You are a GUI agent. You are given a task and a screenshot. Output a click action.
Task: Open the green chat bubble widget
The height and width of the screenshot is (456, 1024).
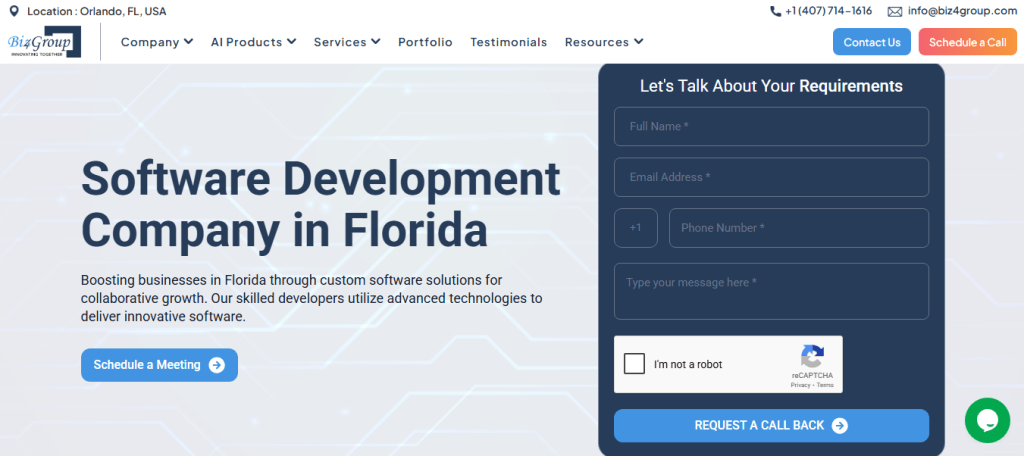pyautogui.click(x=987, y=420)
